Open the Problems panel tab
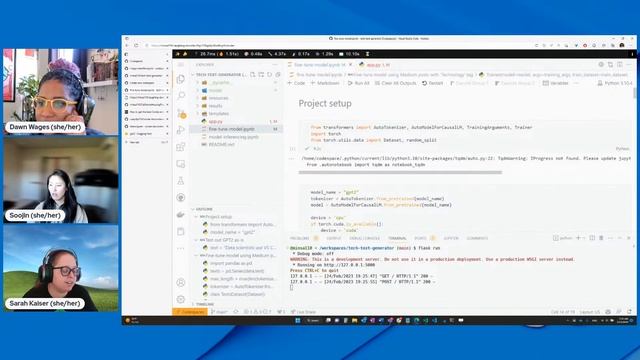Viewport: 640px width, 360px height. click(x=300, y=238)
